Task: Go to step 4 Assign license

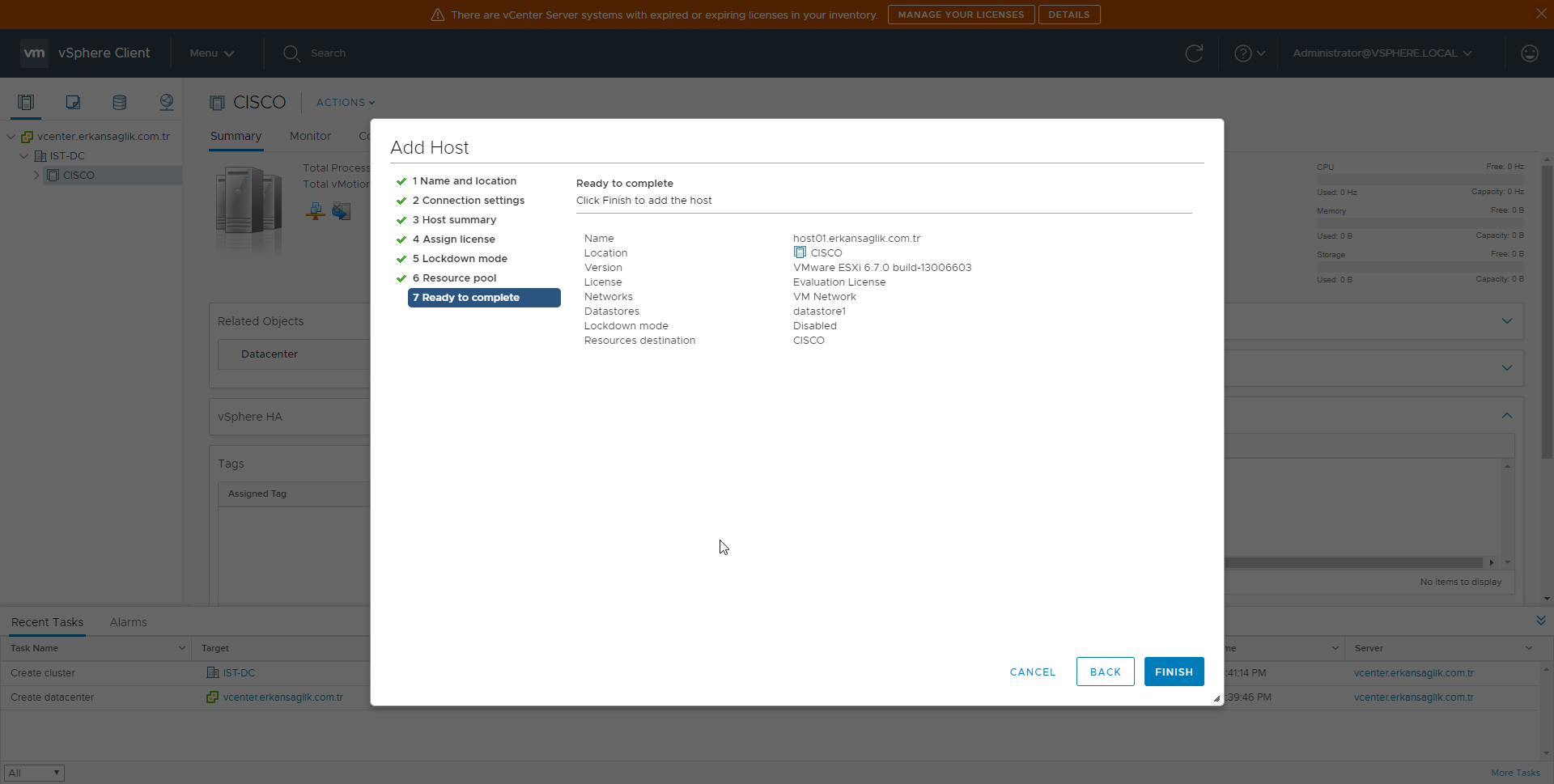Action: pos(453,239)
